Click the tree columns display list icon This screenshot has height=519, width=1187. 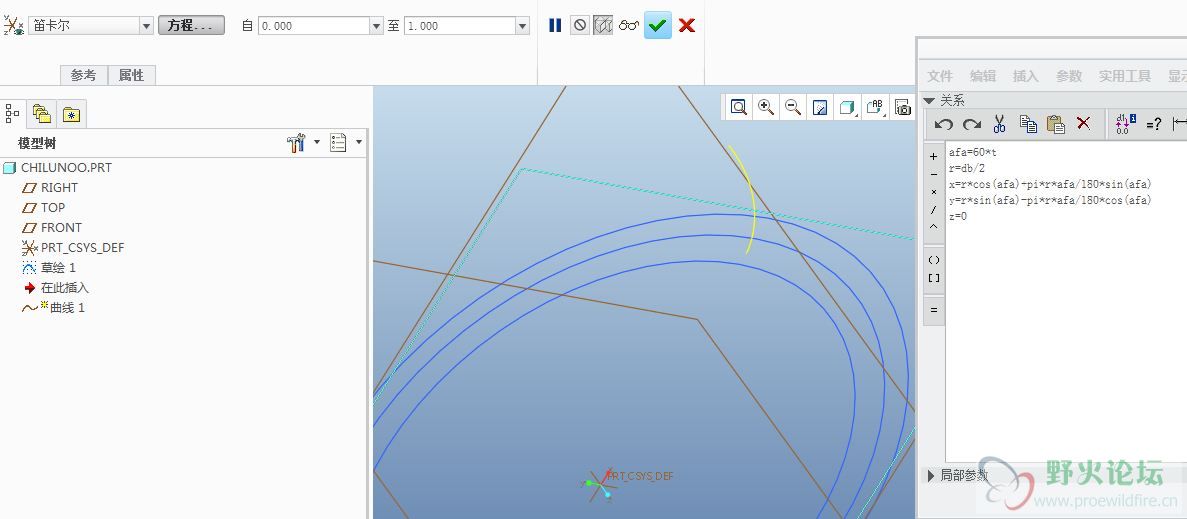pos(338,142)
